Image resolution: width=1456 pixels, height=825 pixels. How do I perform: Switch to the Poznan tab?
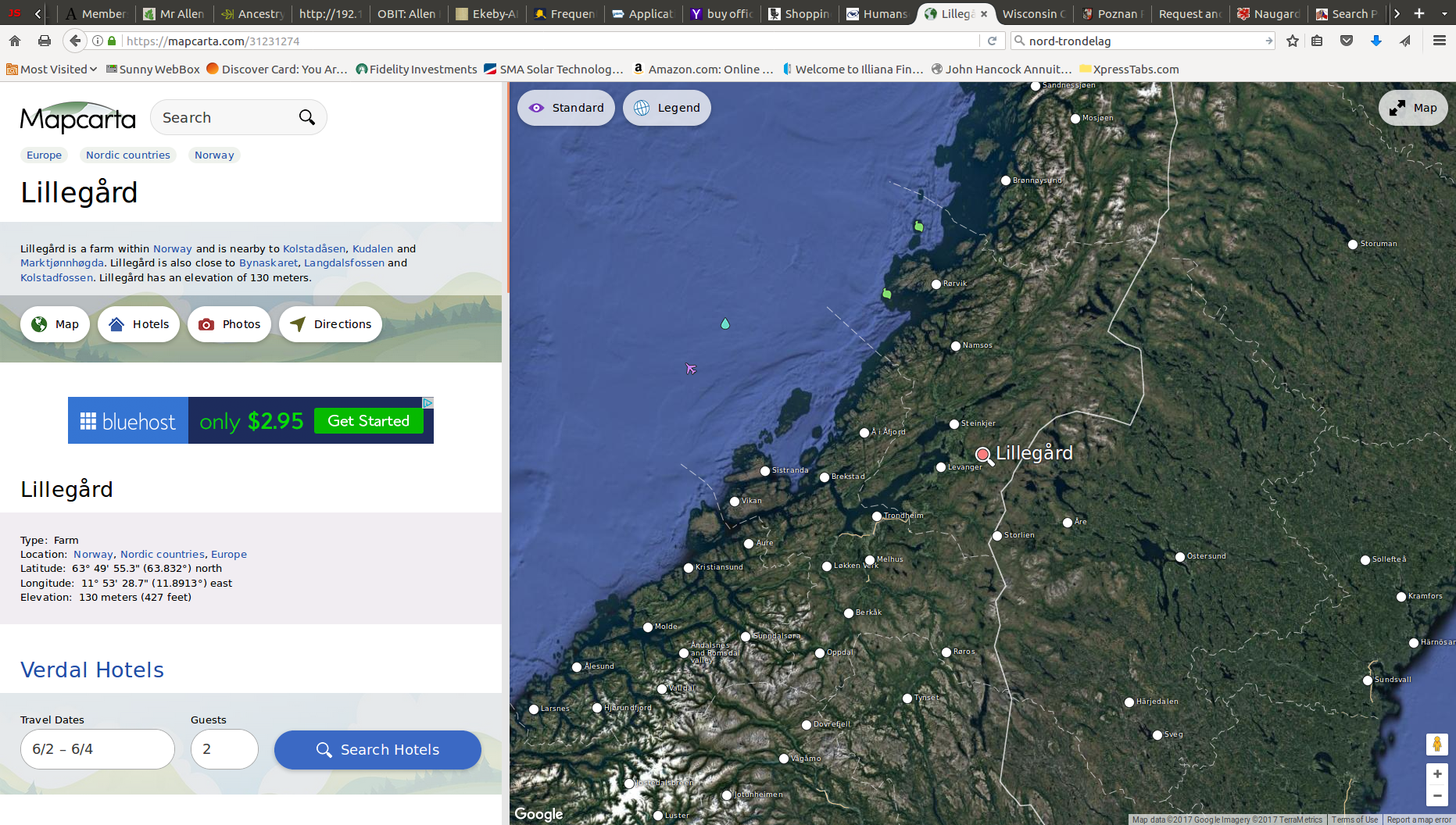point(1112,13)
